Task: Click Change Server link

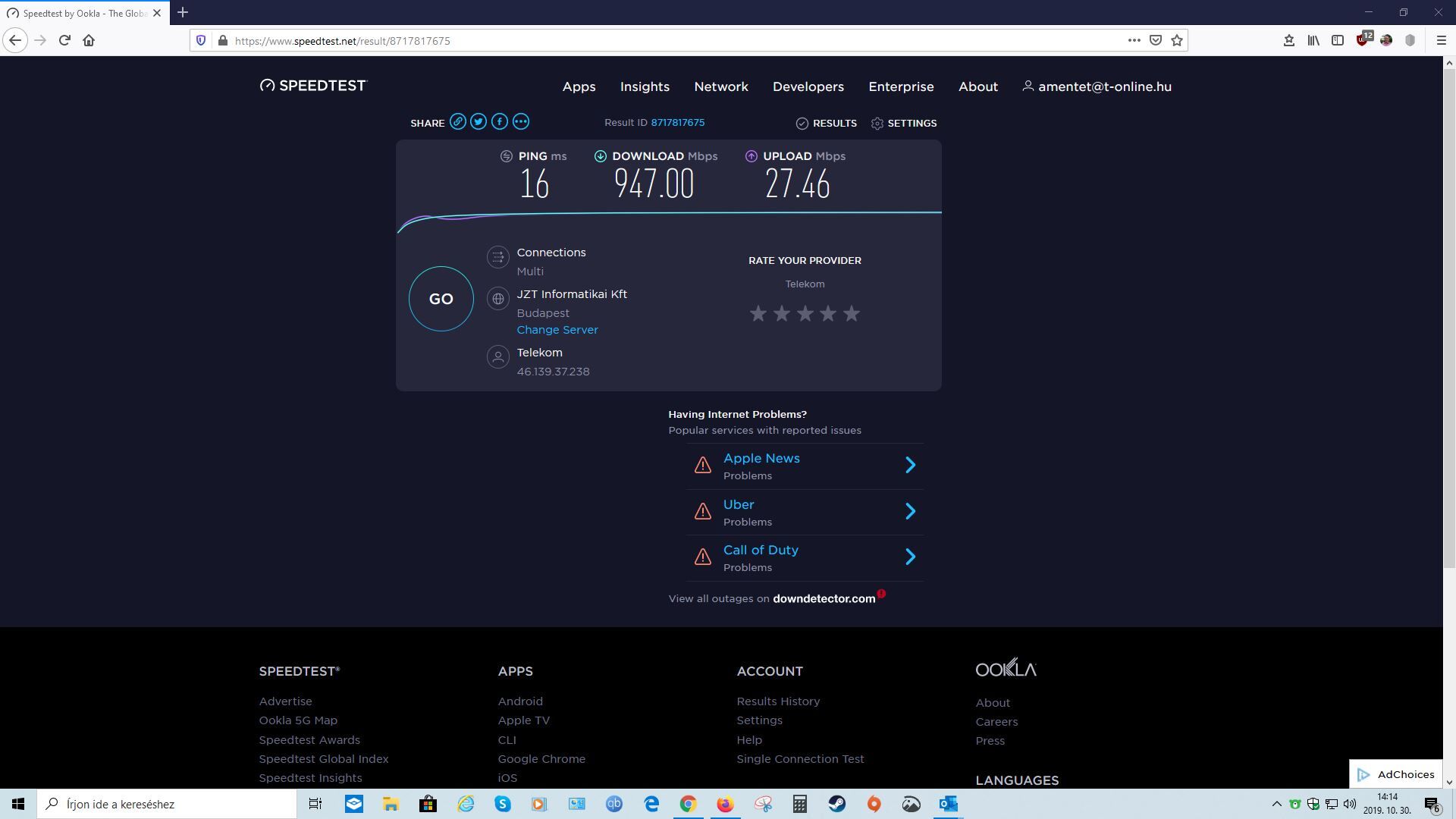Action: pyautogui.click(x=557, y=330)
